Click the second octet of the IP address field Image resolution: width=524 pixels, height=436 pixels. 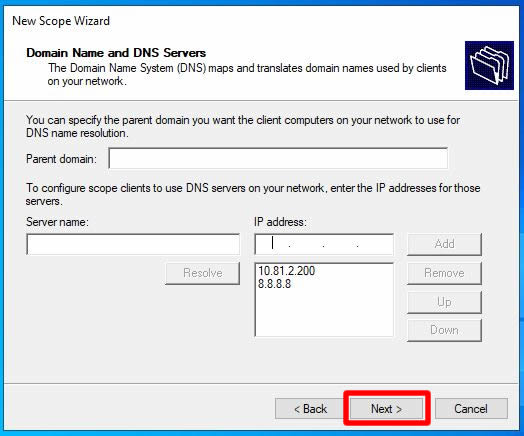pos(306,244)
